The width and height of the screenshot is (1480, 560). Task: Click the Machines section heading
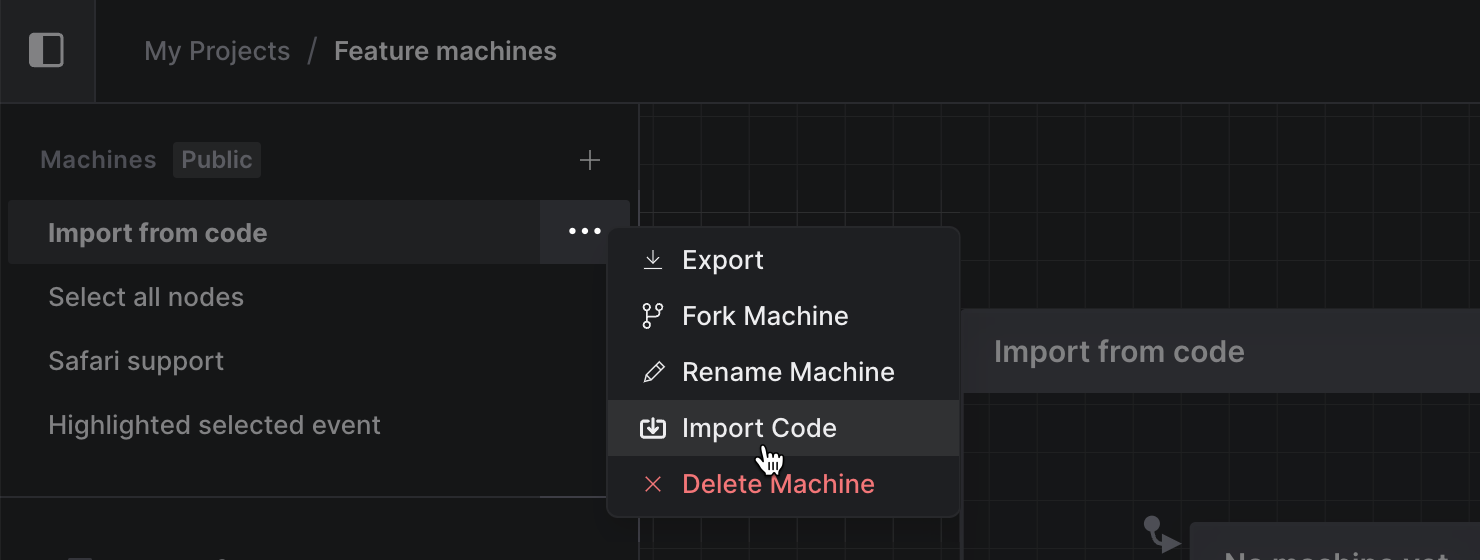coord(98,160)
